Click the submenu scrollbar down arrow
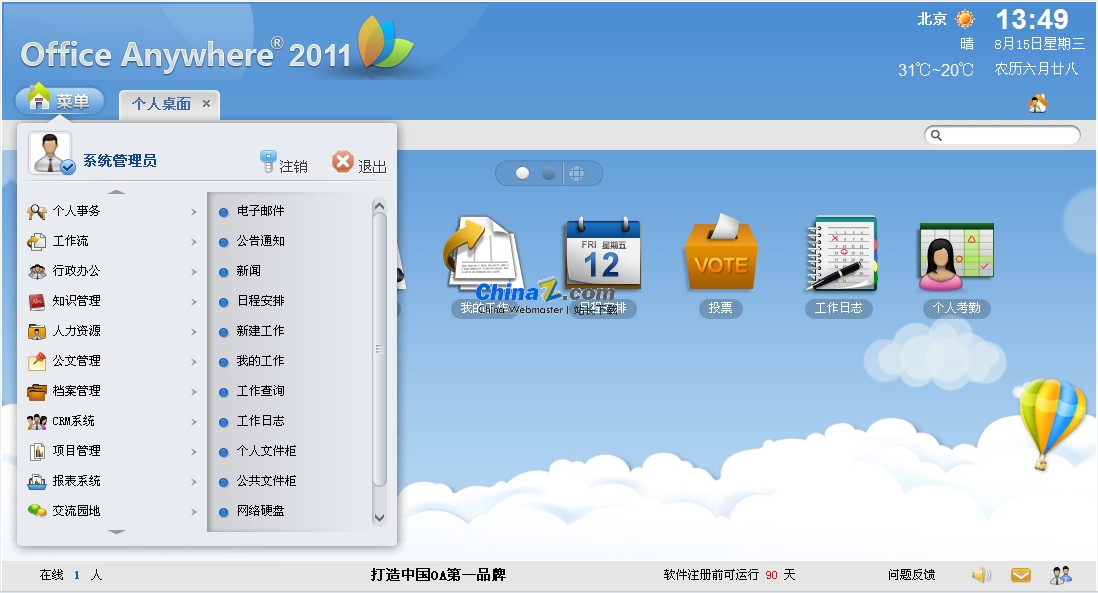This screenshot has width=1098, height=593. [x=379, y=518]
